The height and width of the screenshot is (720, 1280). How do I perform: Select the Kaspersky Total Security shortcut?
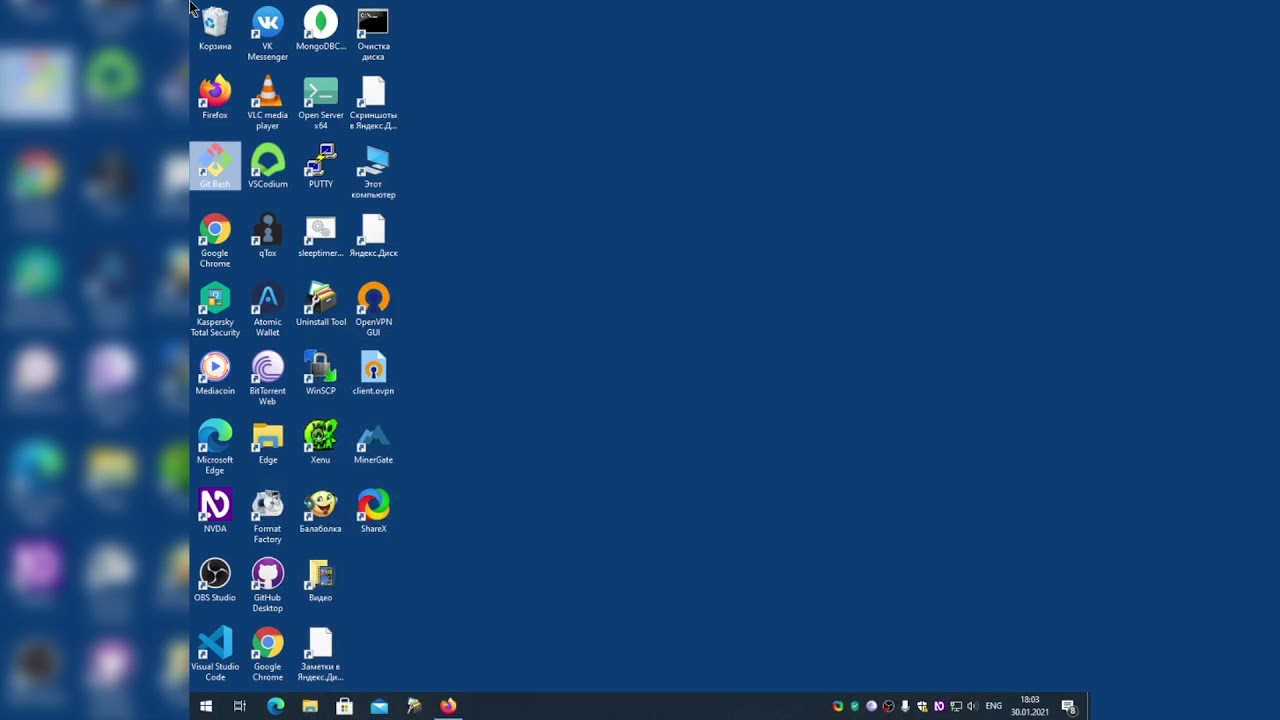point(215,310)
